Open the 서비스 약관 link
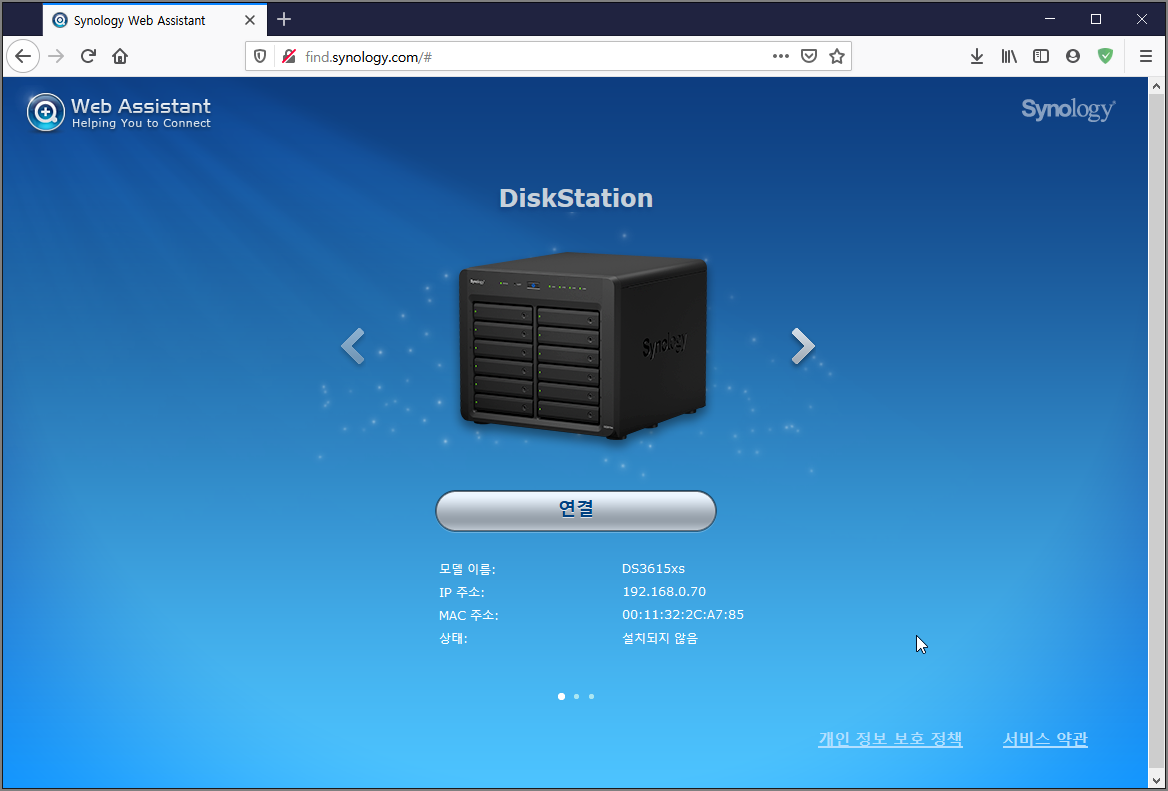 1045,739
